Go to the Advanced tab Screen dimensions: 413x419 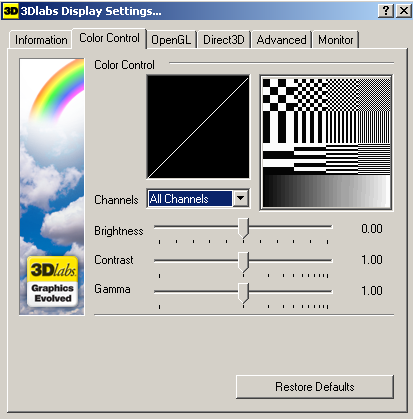point(281,40)
